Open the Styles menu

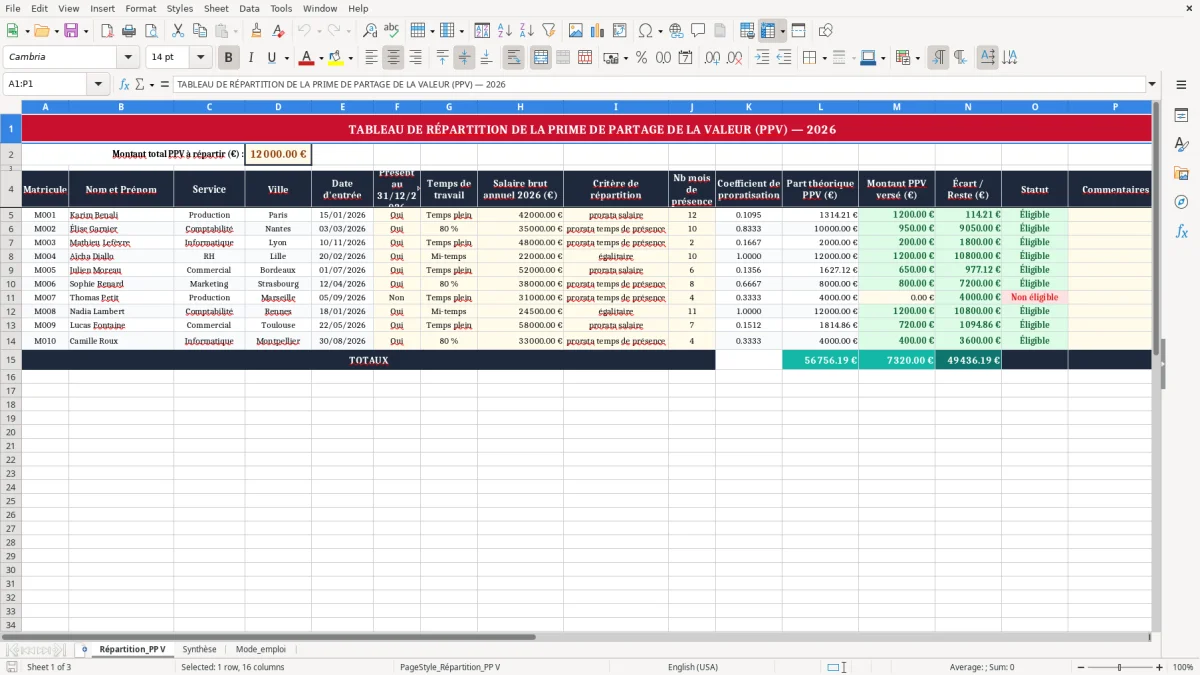pos(180,8)
